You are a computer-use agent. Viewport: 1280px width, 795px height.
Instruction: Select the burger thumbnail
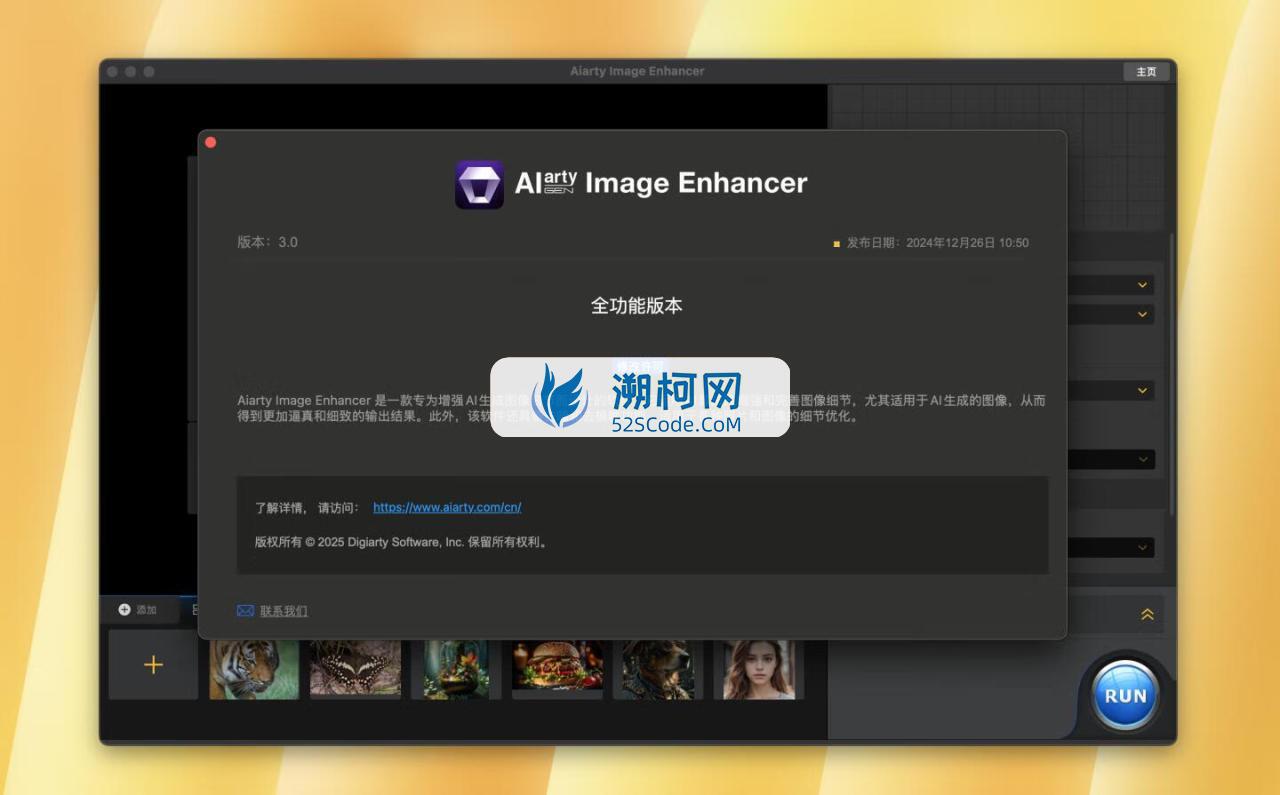pos(557,669)
